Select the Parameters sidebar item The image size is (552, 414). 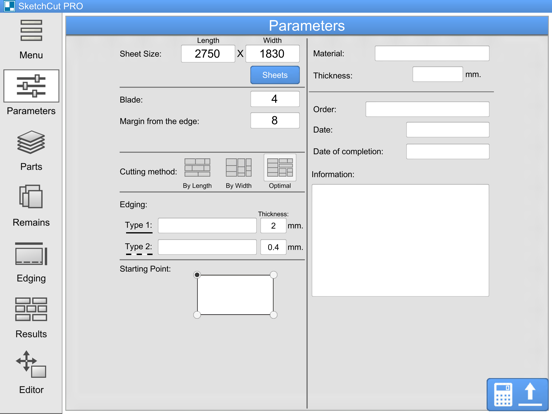pos(31,92)
